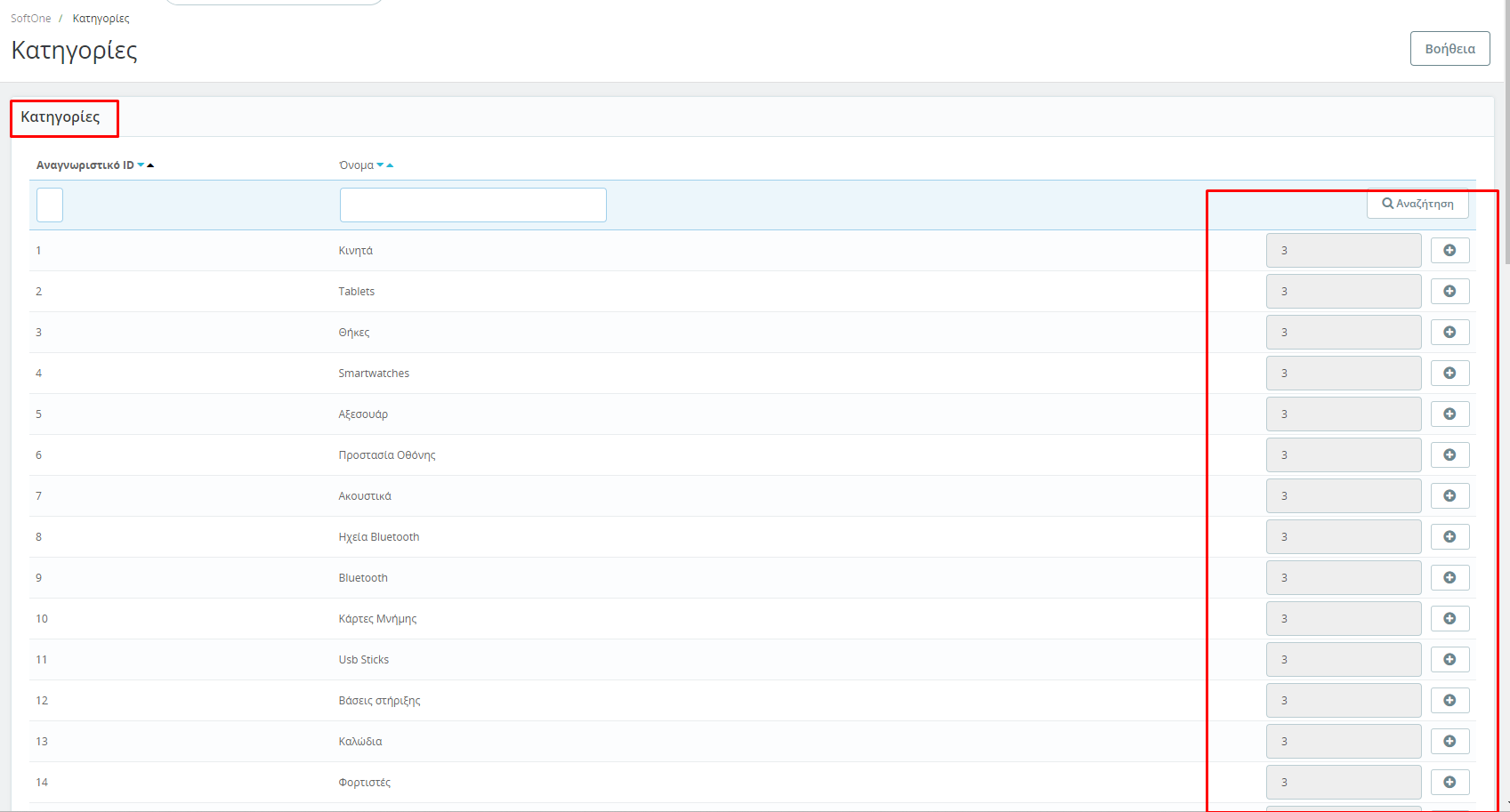Click the plus icon in the Usb Sticks row

(x=1449, y=660)
